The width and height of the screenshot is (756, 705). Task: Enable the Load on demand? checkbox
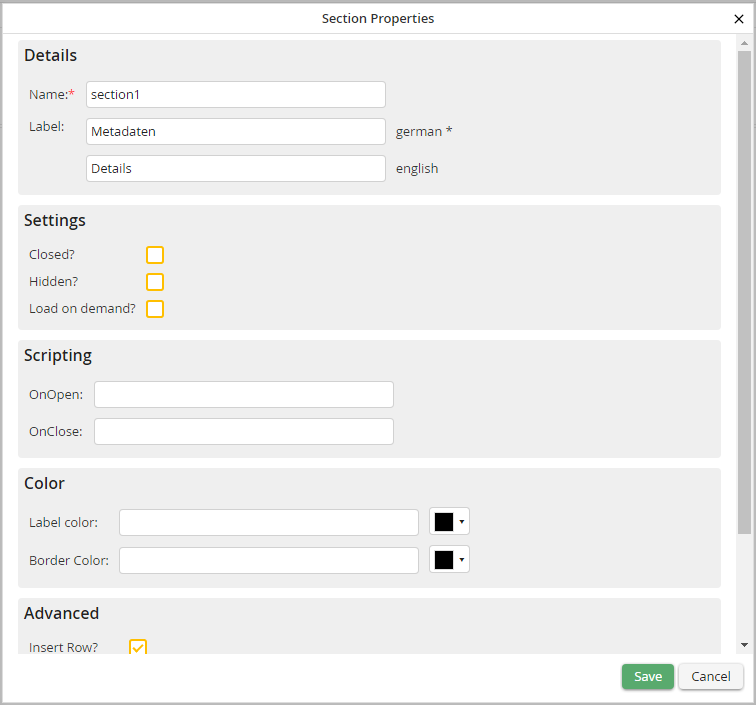point(155,309)
